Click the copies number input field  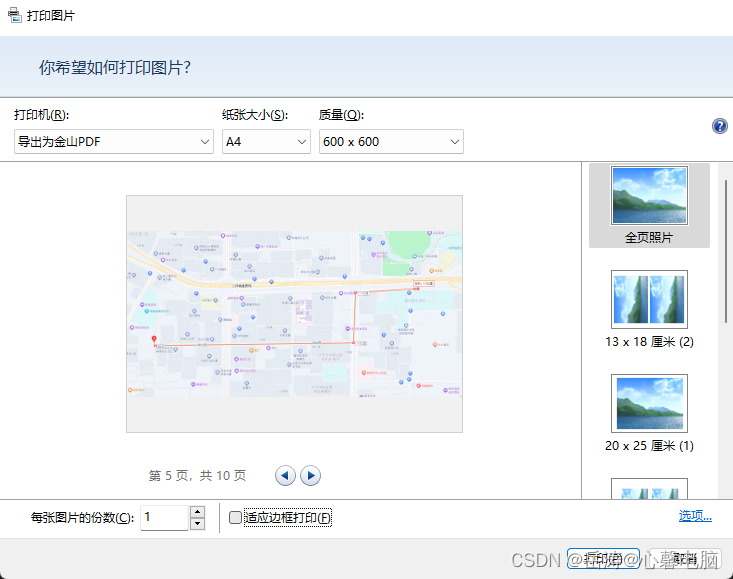tap(165, 517)
